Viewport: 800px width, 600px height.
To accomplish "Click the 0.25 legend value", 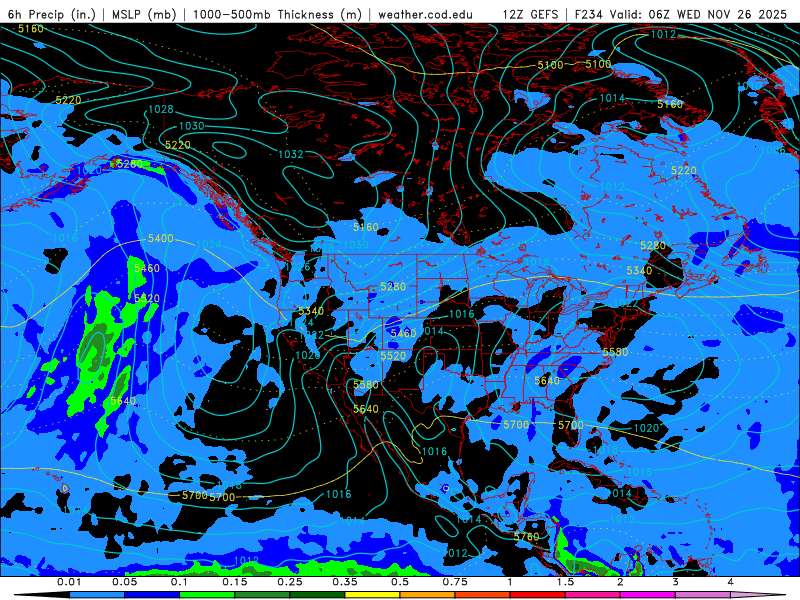I will coord(290,582).
